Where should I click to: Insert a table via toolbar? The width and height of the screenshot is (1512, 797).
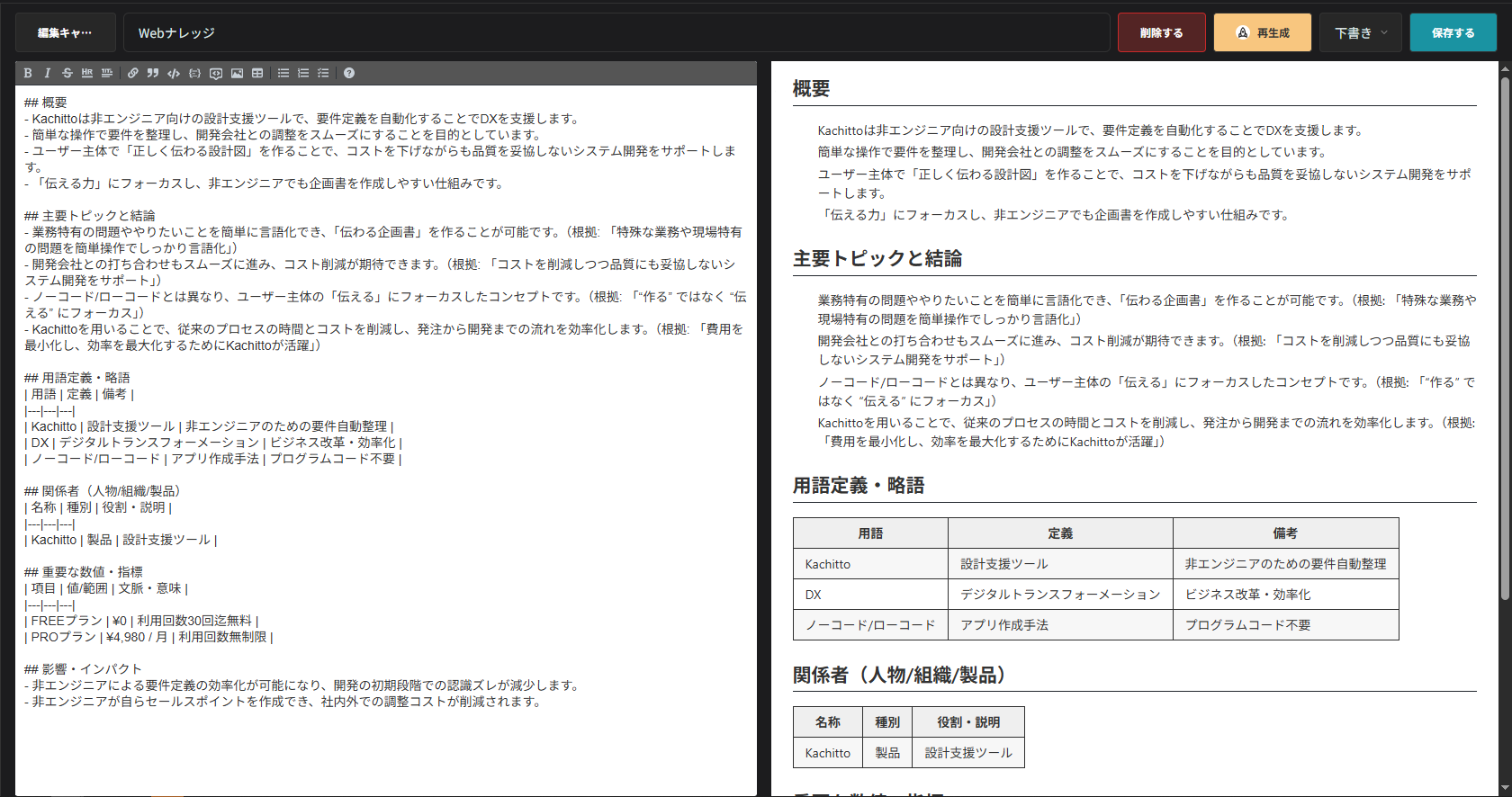[257, 73]
